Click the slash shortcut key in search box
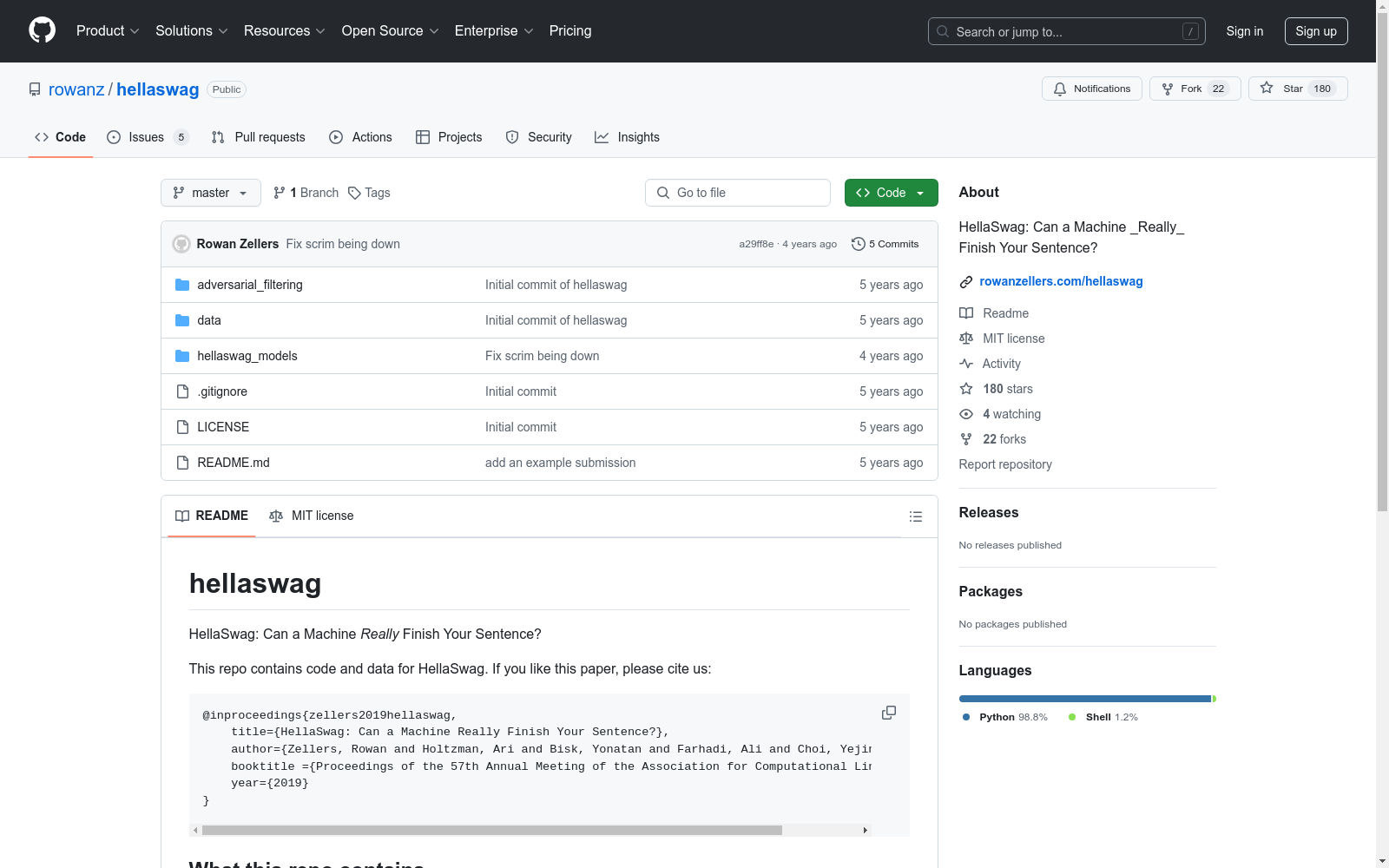 [1190, 31]
